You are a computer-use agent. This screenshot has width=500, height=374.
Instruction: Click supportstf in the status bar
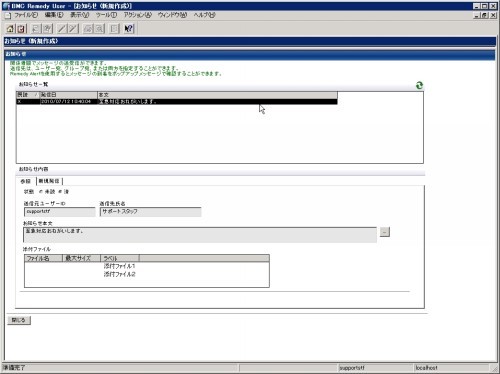click(x=352, y=368)
